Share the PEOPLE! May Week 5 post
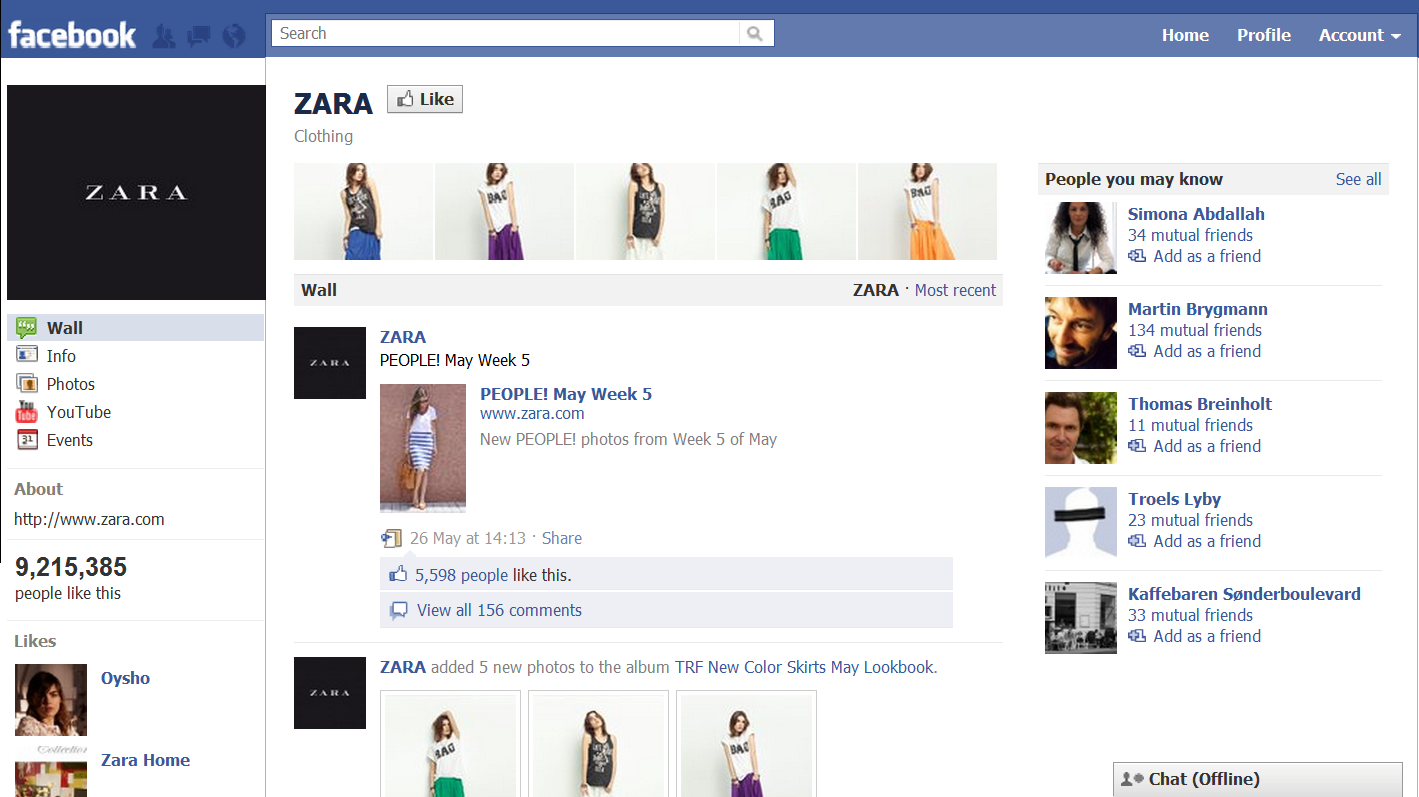1419x797 pixels. 561,538
